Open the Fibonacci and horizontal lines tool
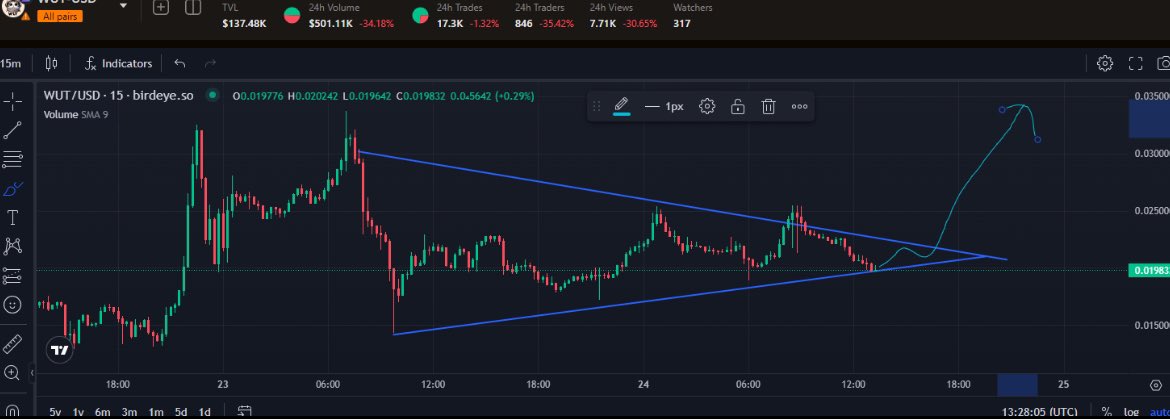Image resolution: width=1170 pixels, height=419 pixels. pos(13,159)
